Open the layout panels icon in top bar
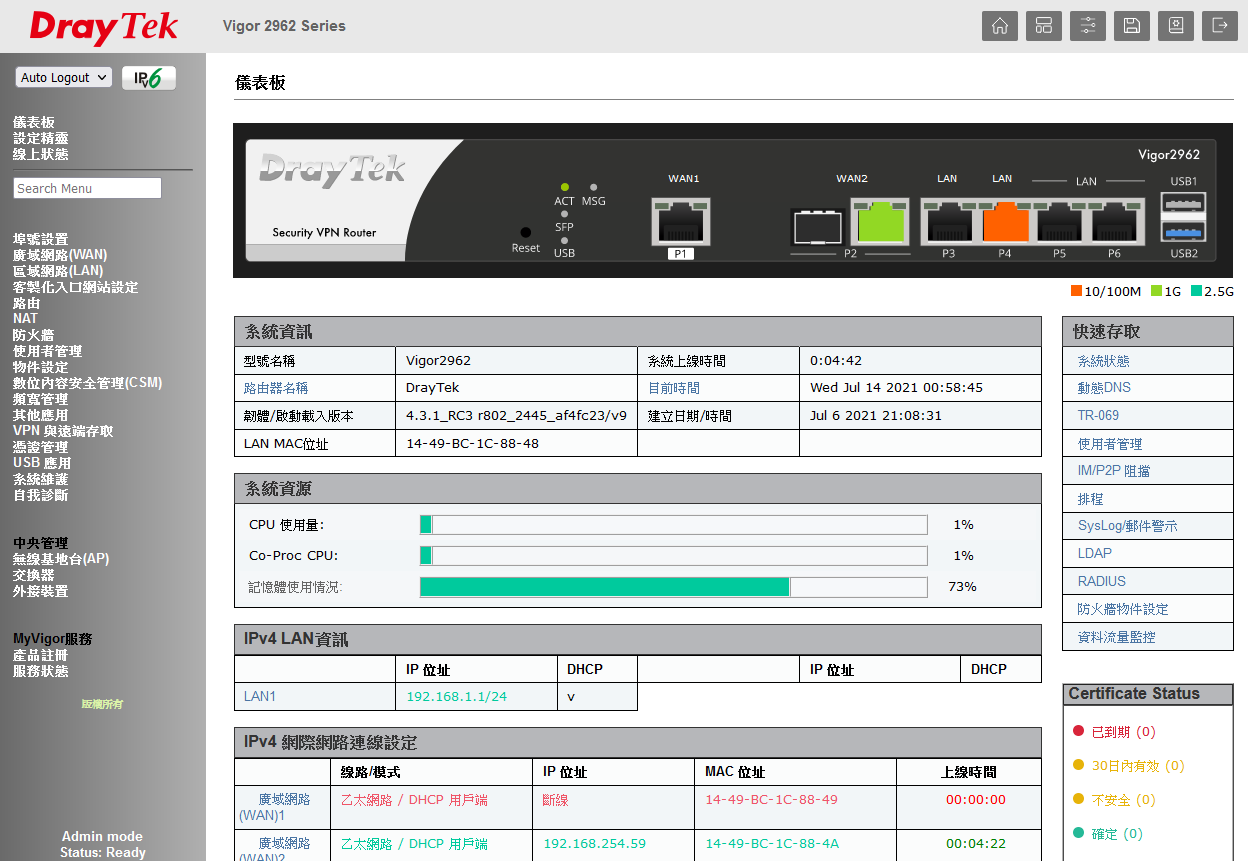 pos(1044,26)
